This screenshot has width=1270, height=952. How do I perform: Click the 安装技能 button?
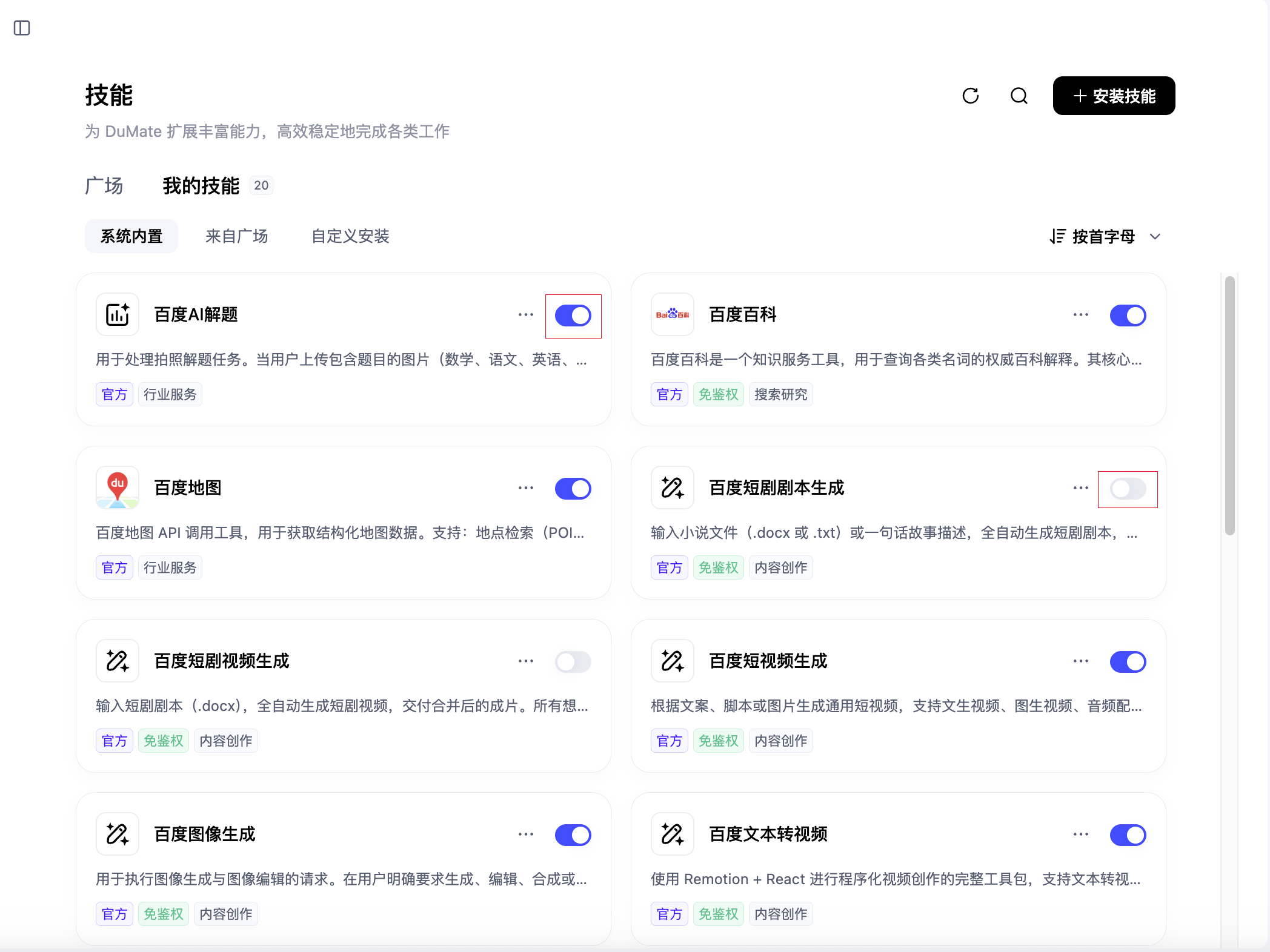point(1114,96)
